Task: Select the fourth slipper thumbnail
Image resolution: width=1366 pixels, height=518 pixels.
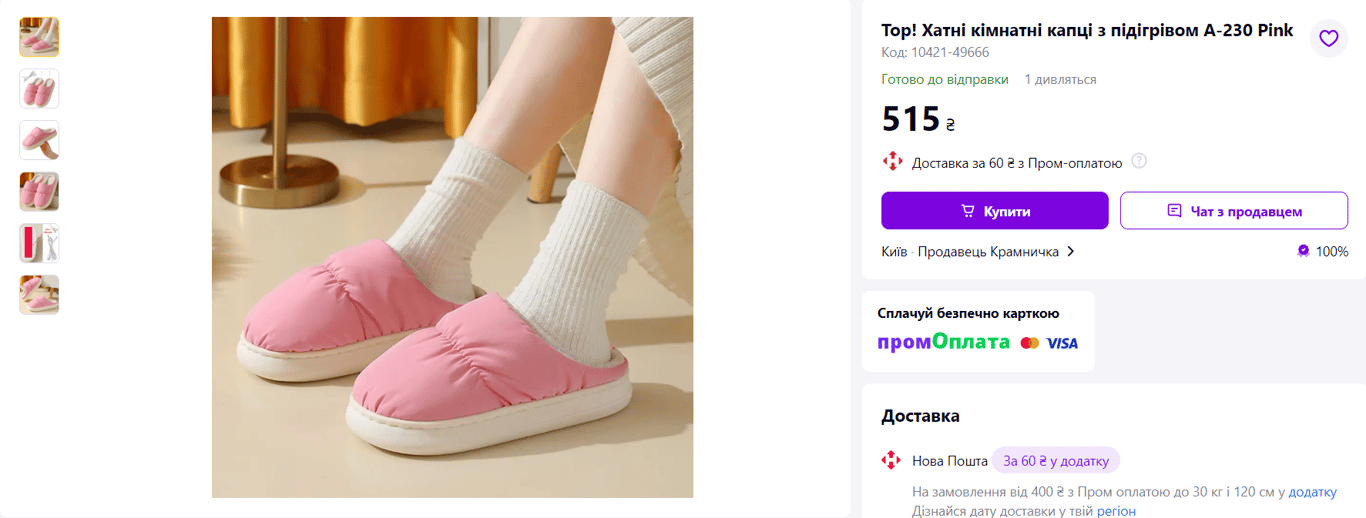Action: click(x=39, y=191)
